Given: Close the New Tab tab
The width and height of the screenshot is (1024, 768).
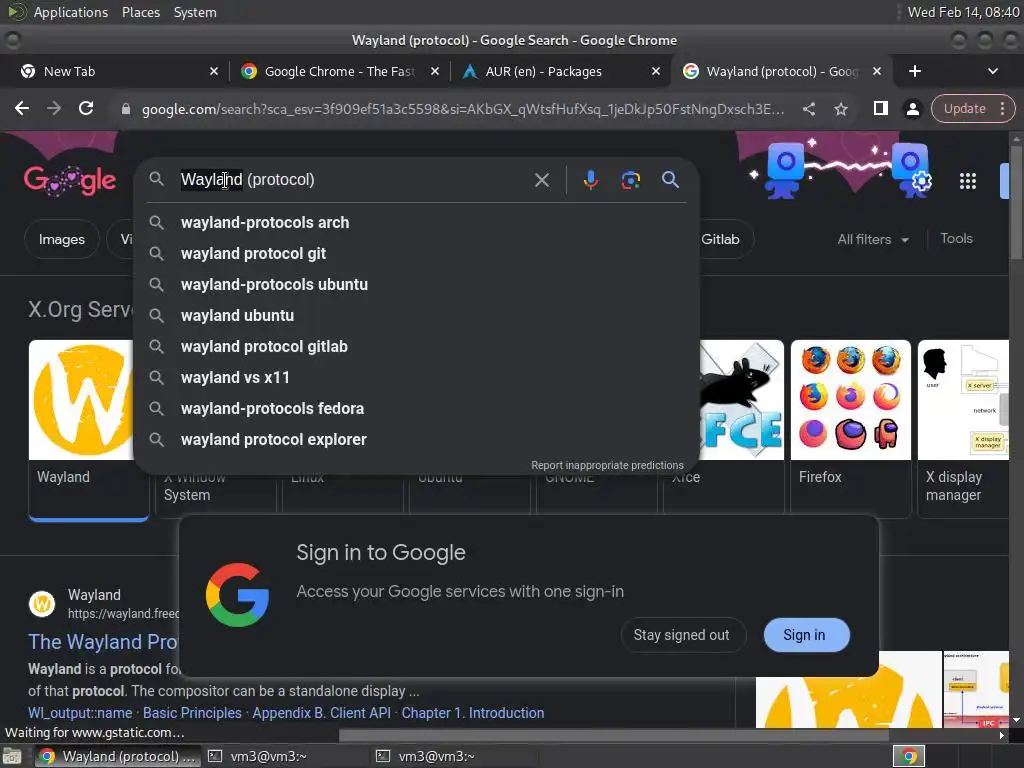Looking at the screenshot, I should tap(214, 71).
